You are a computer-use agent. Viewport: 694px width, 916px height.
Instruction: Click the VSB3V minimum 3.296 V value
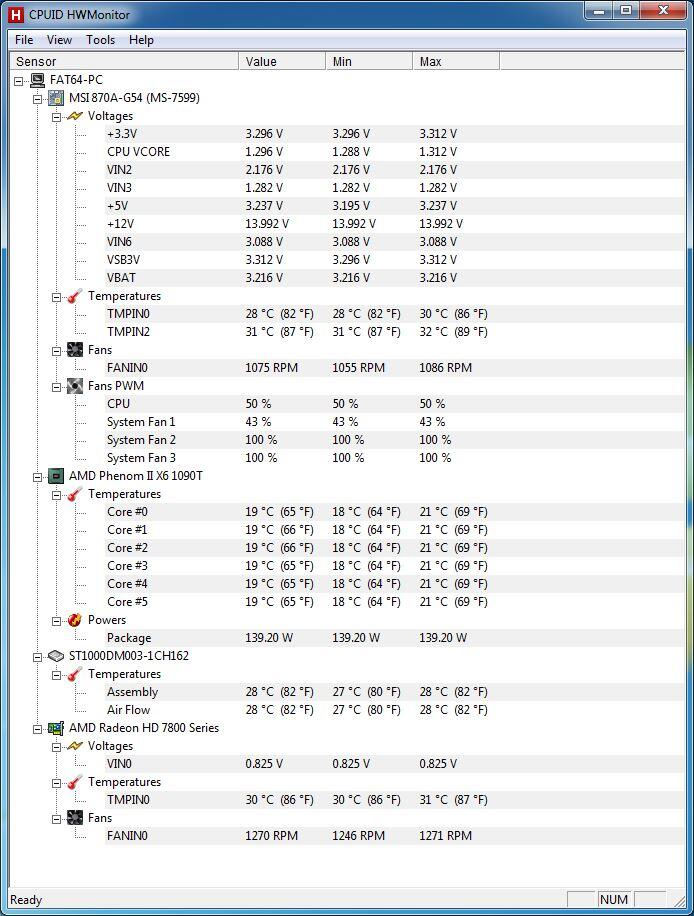[x=351, y=260]
